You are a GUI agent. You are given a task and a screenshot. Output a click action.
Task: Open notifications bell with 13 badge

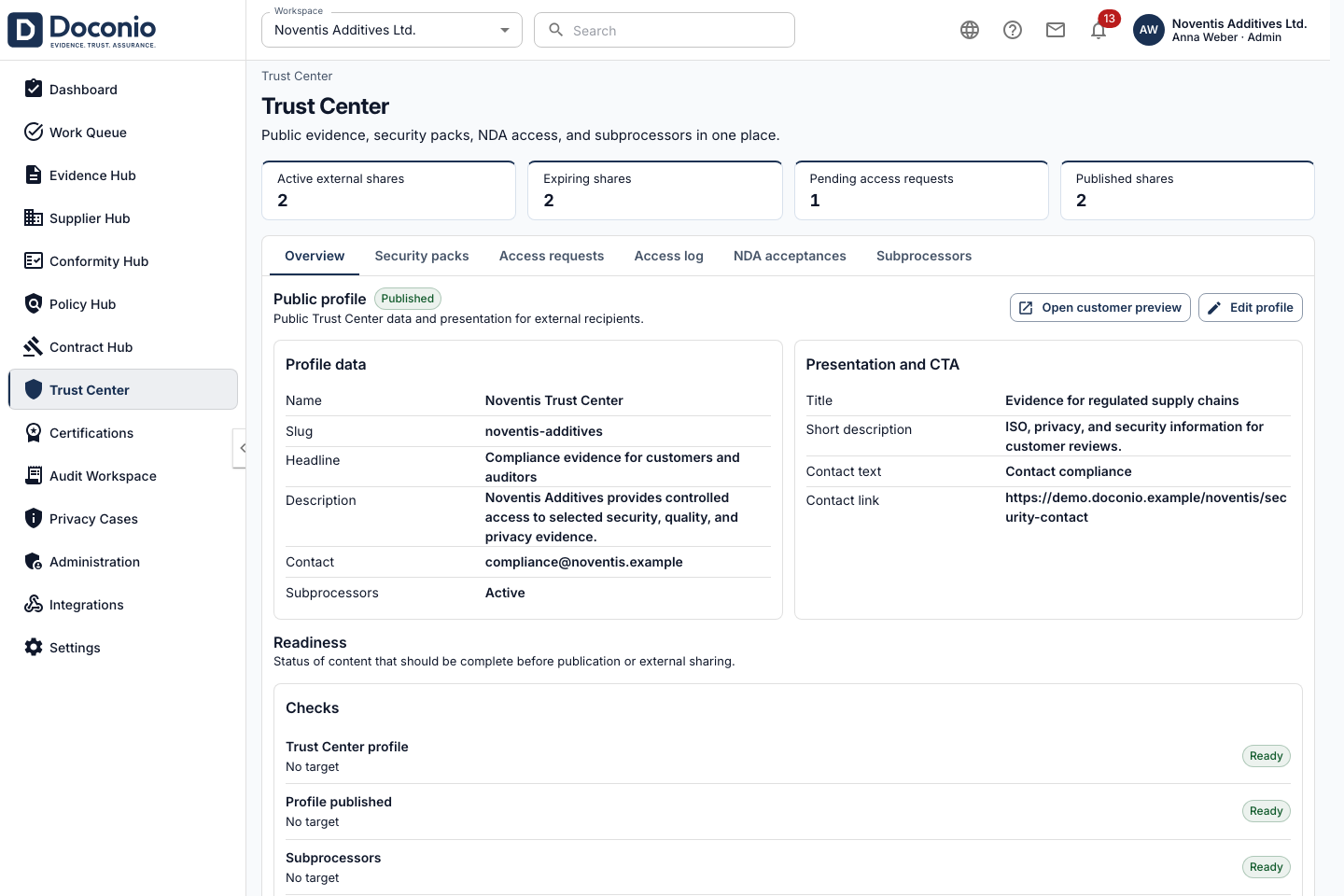(1099, 30)
